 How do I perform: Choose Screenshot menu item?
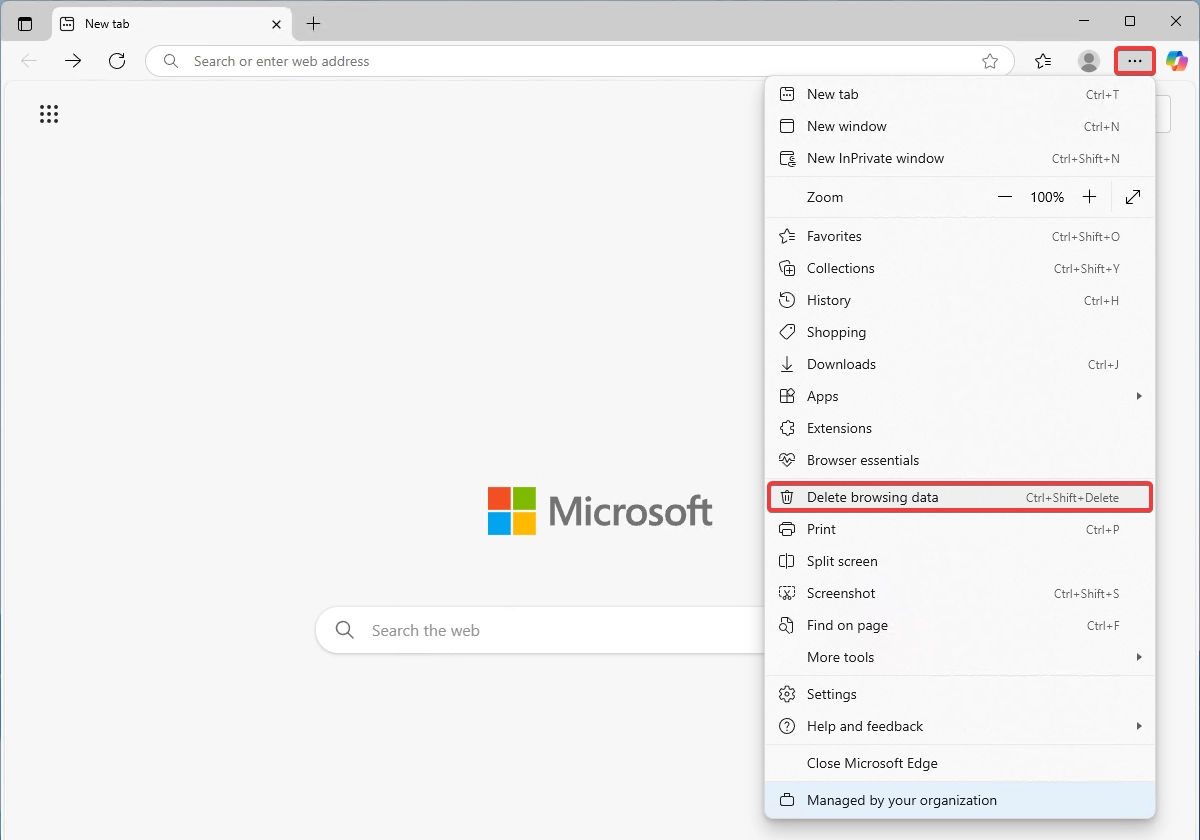960,593
